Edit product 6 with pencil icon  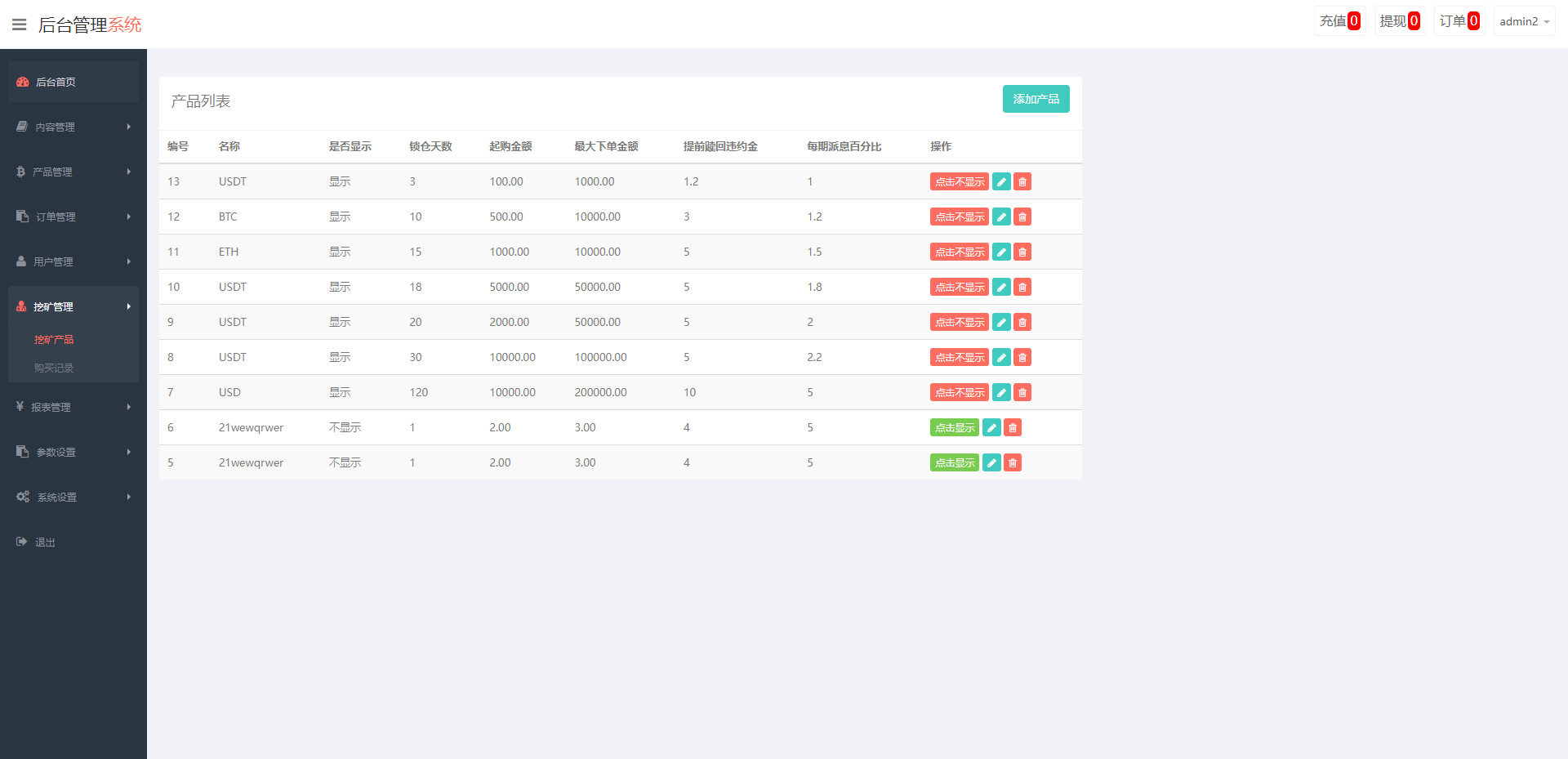(x=991, y=427)
